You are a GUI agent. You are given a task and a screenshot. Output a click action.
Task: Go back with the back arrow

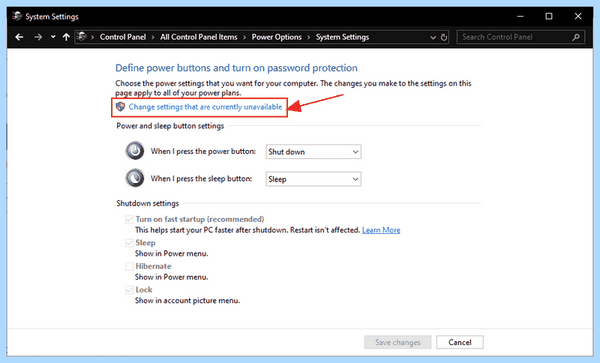click(x=19, y=37)
